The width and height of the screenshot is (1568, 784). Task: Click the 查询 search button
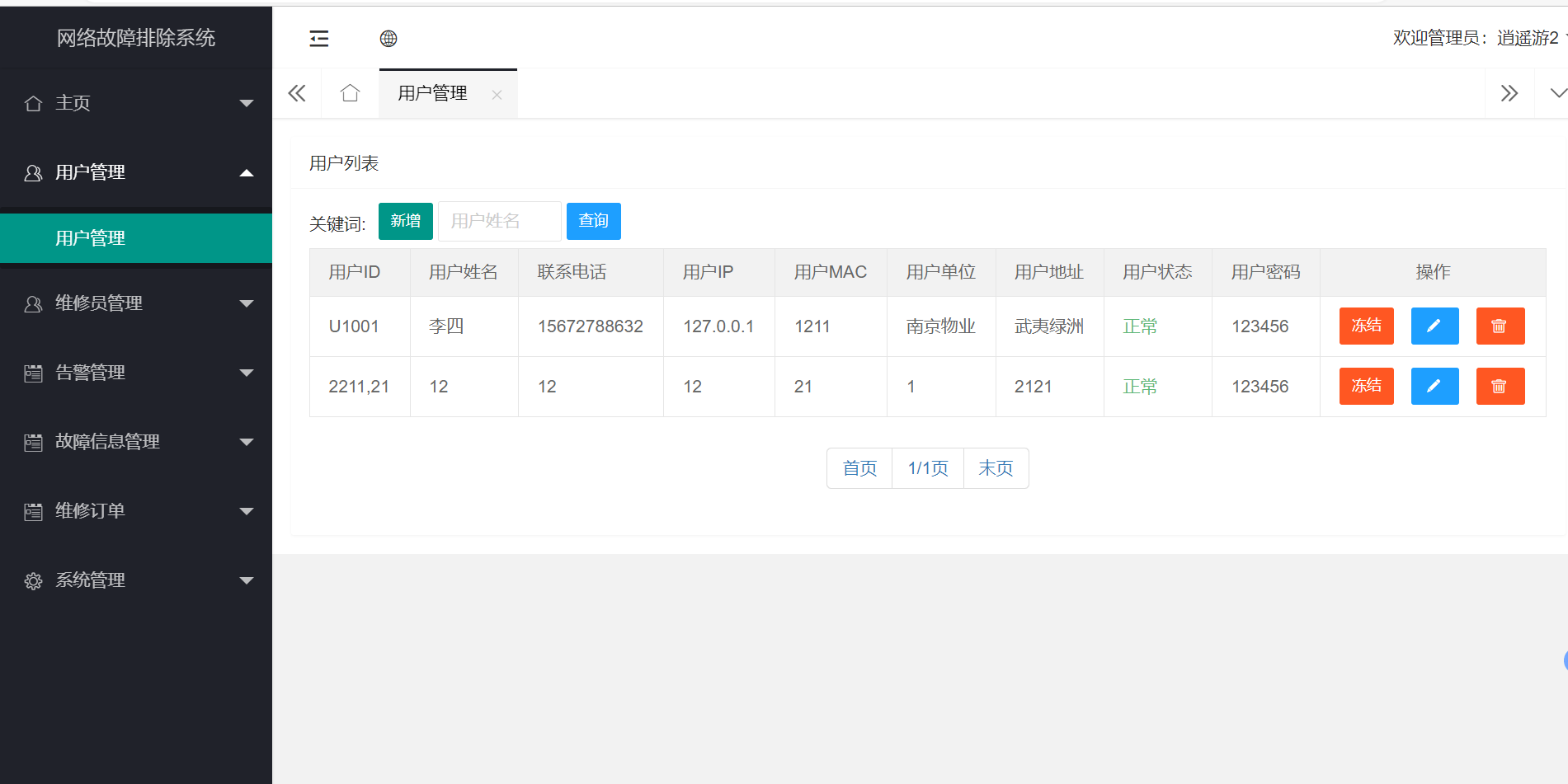(593, 221)
